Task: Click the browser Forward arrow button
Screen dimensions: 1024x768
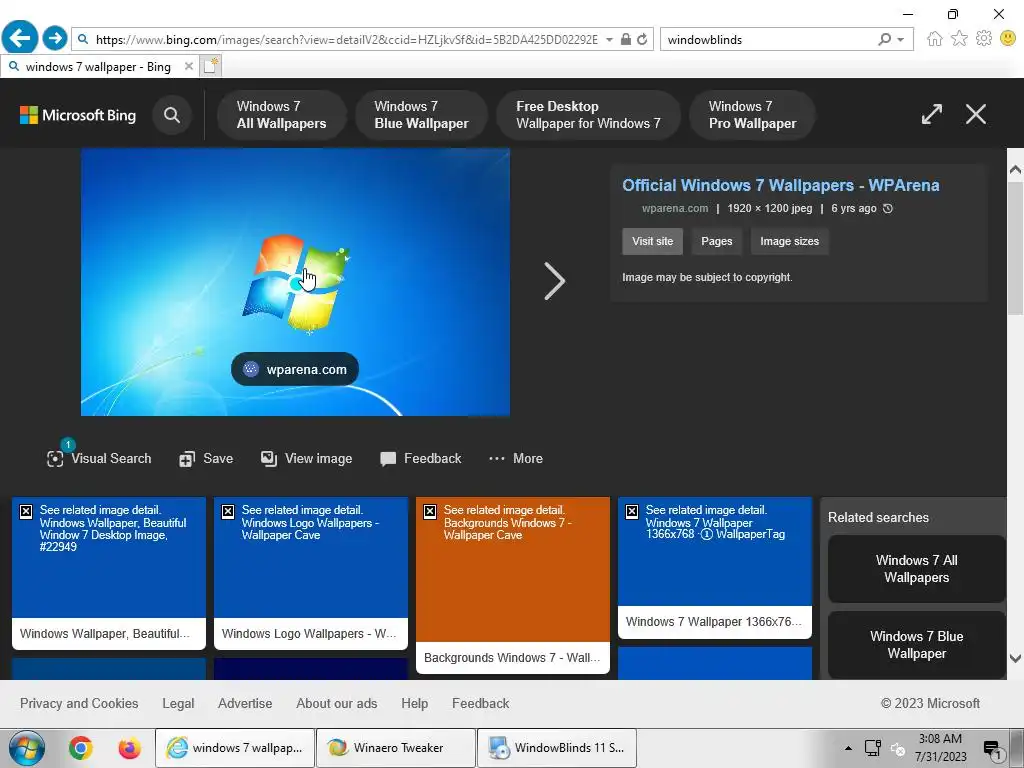Action: 55,38
